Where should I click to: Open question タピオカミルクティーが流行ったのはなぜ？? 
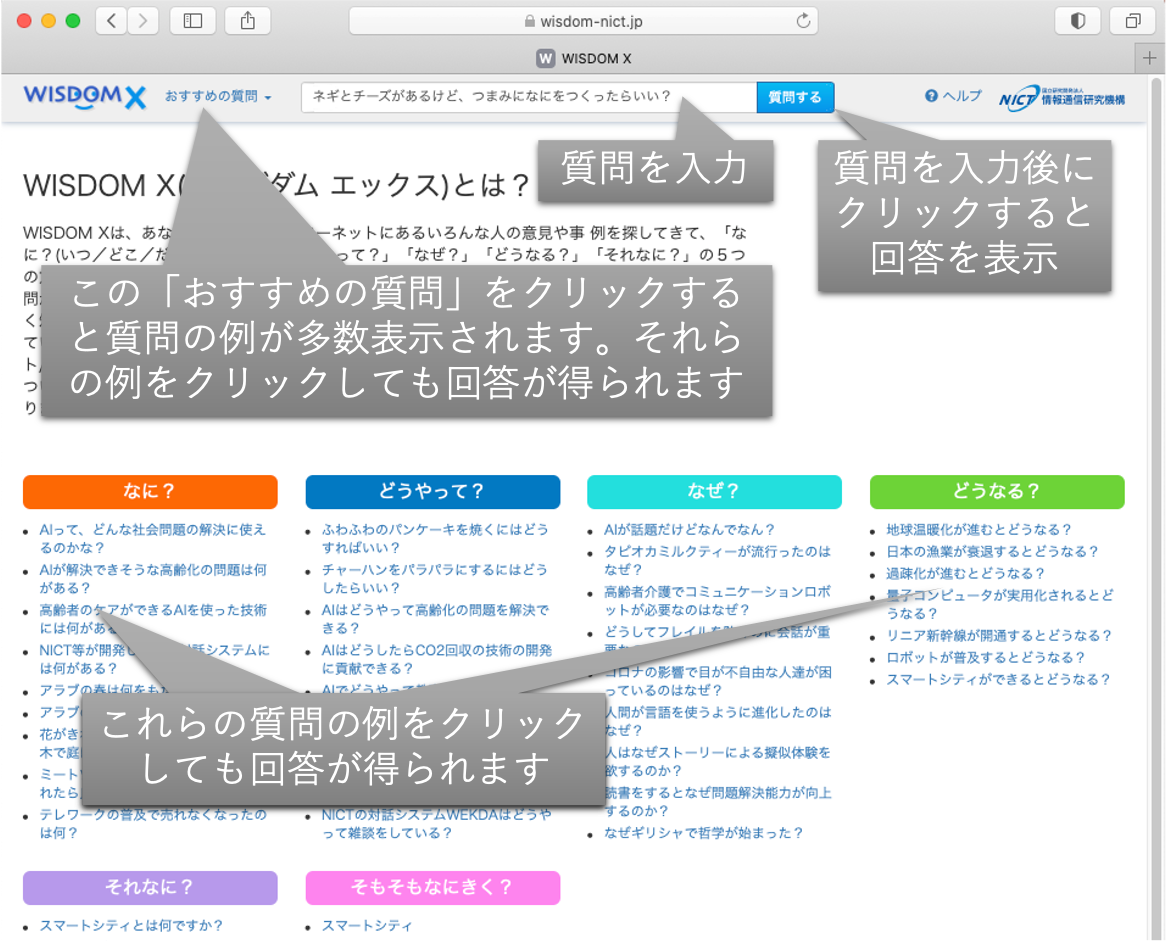coord(717,560)
